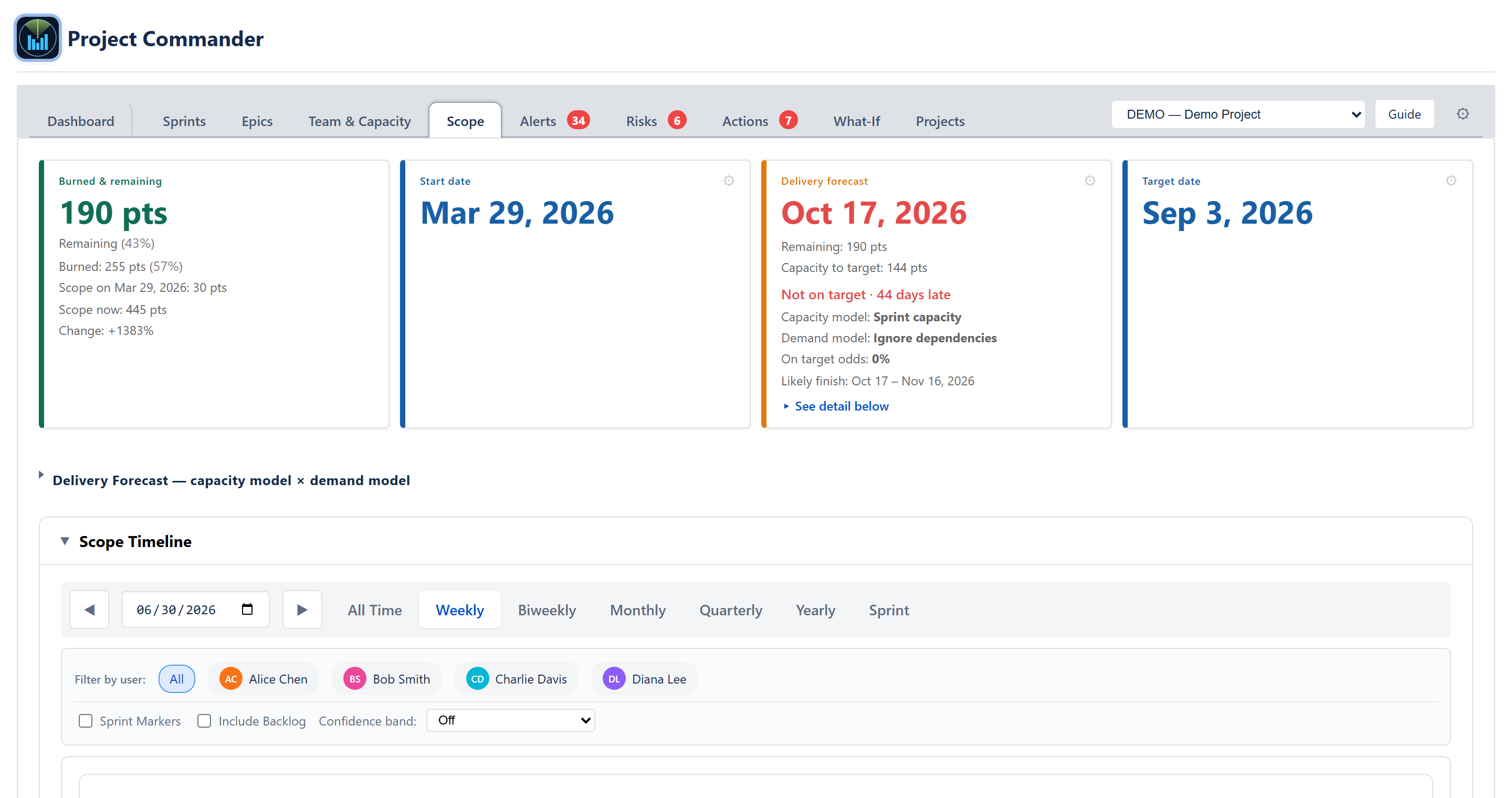This screenshot has width=1512, height=798.
Task: Click the Alerts badge showing 34
Action: (578, 120)
